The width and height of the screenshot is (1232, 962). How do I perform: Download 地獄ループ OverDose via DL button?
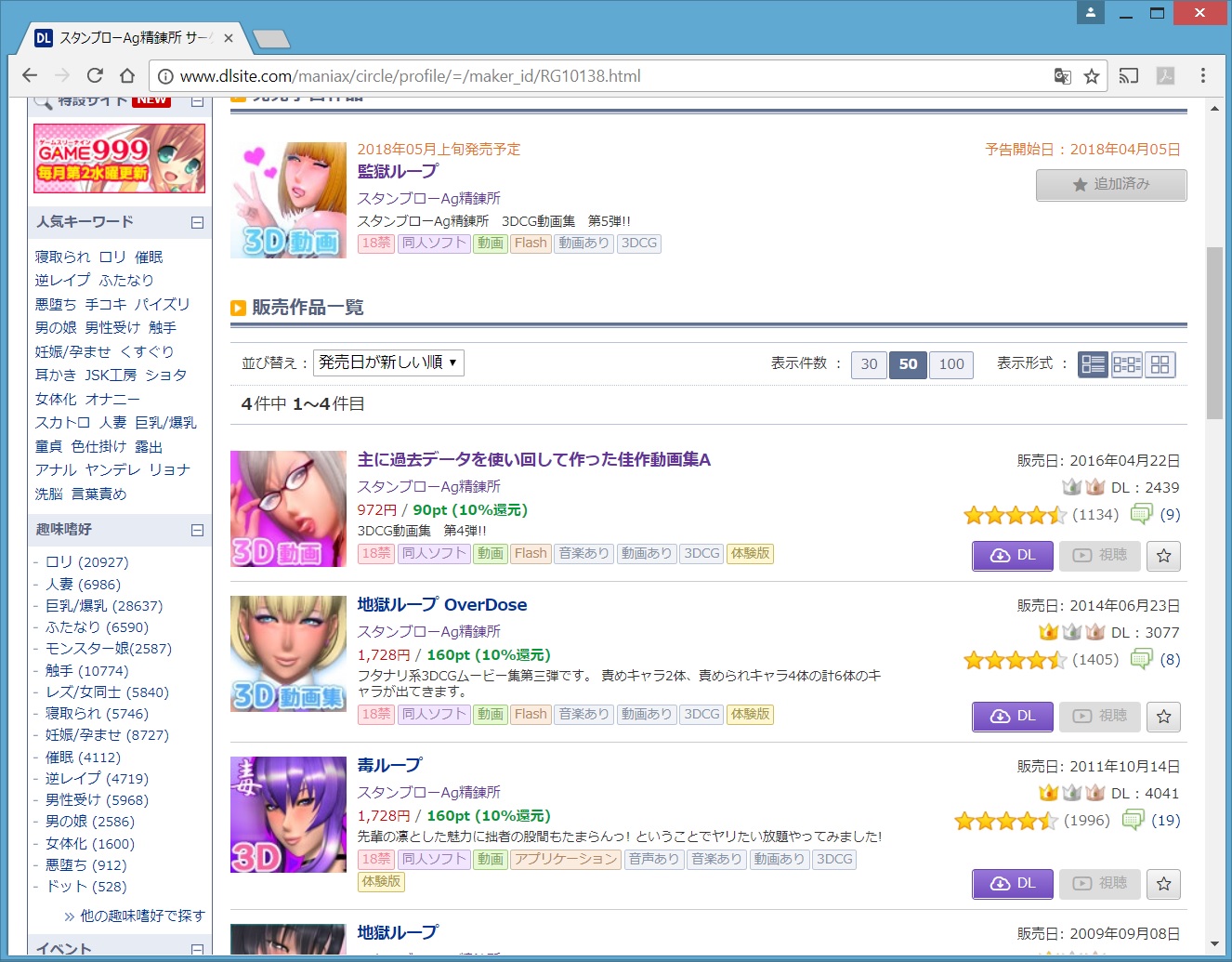tap(1013, 716)
